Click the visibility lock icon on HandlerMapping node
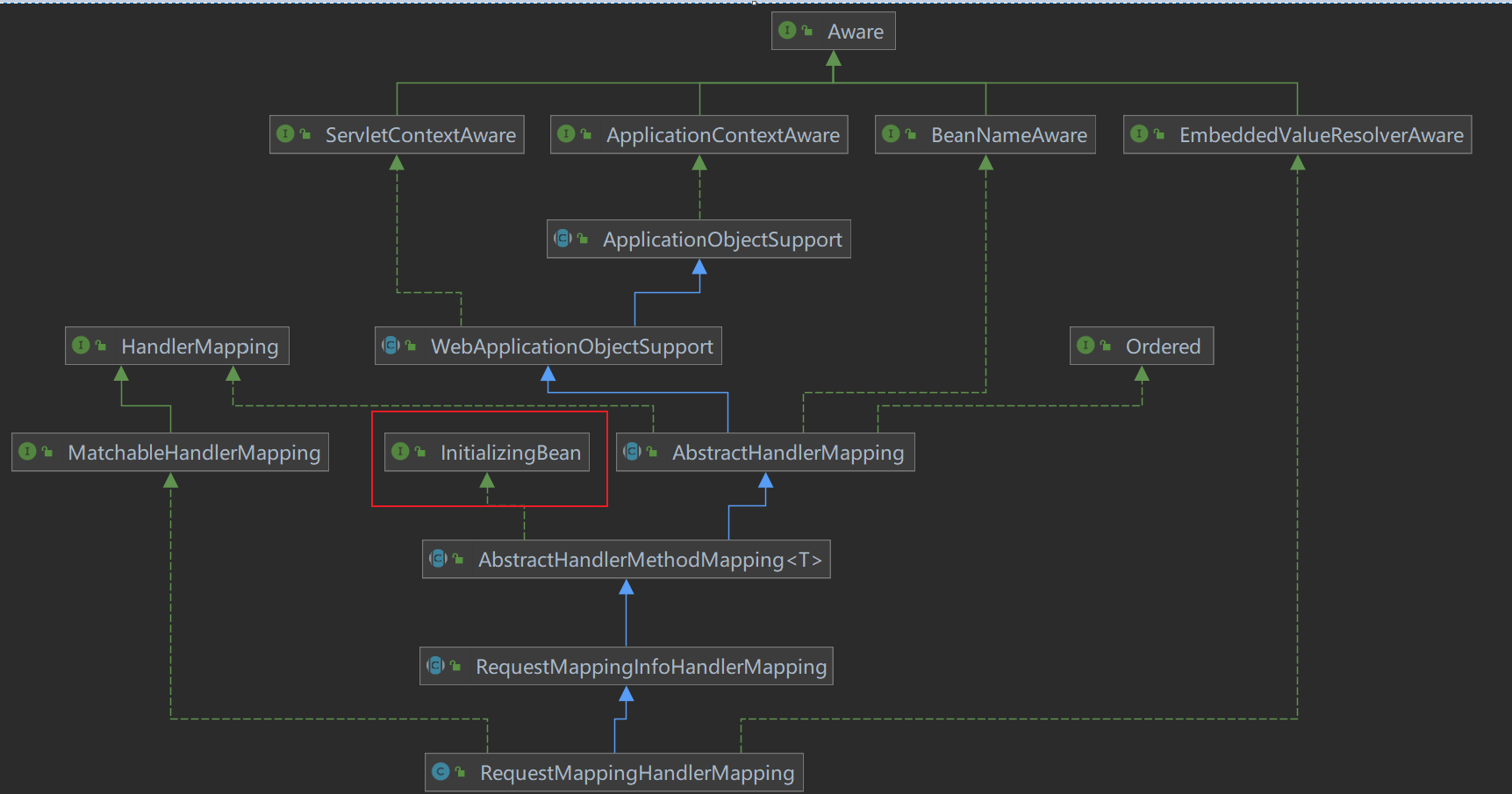Image resolution: width=1512 pixels, height=794 pixels. 101,346
